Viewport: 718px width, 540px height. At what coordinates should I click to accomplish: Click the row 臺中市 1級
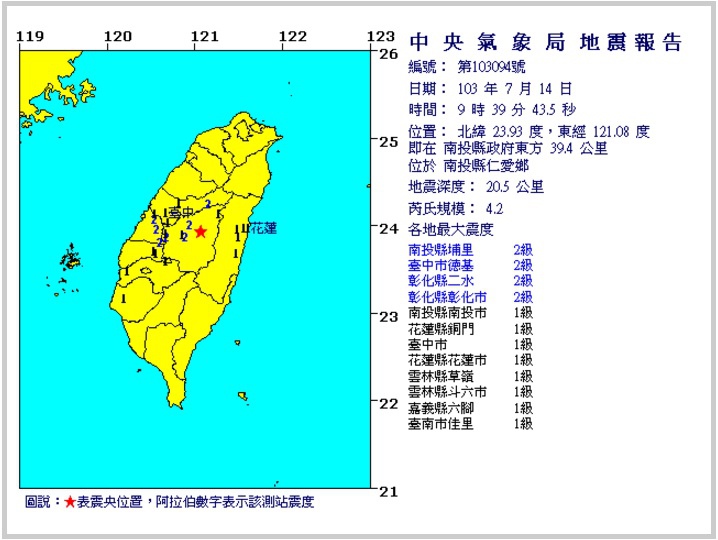tap(470, 344)
